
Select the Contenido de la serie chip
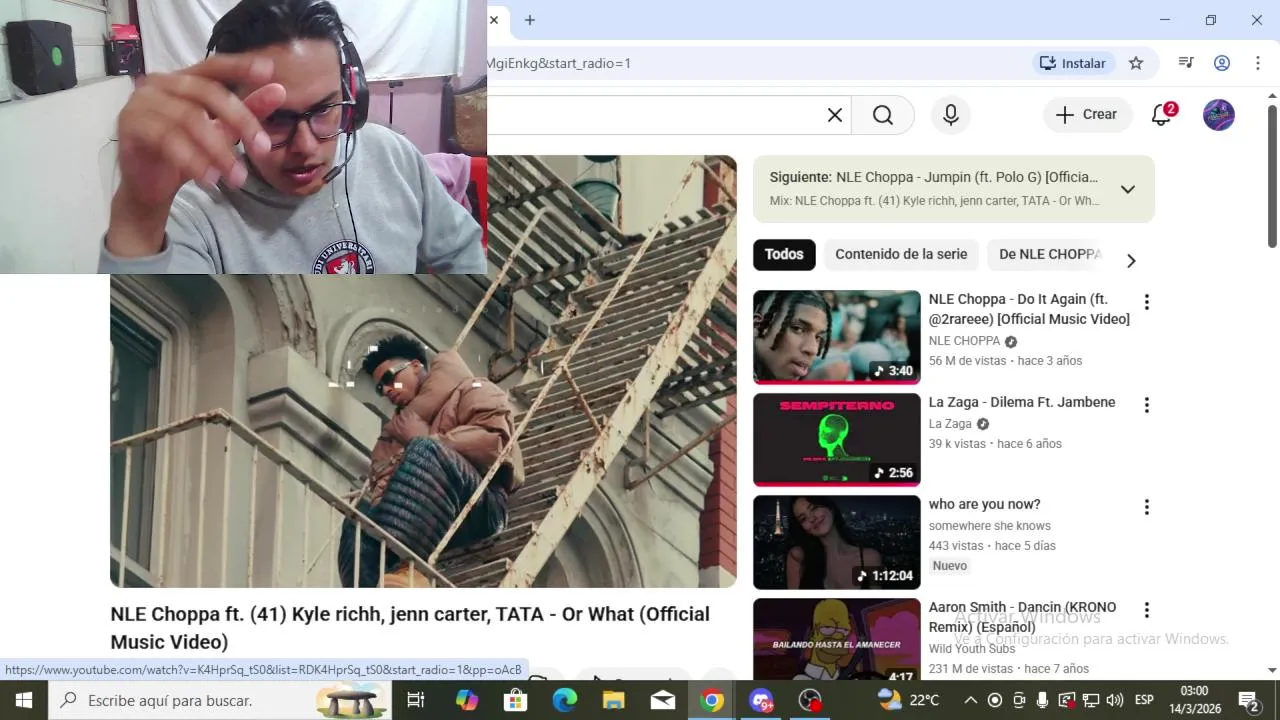point(901,255)
